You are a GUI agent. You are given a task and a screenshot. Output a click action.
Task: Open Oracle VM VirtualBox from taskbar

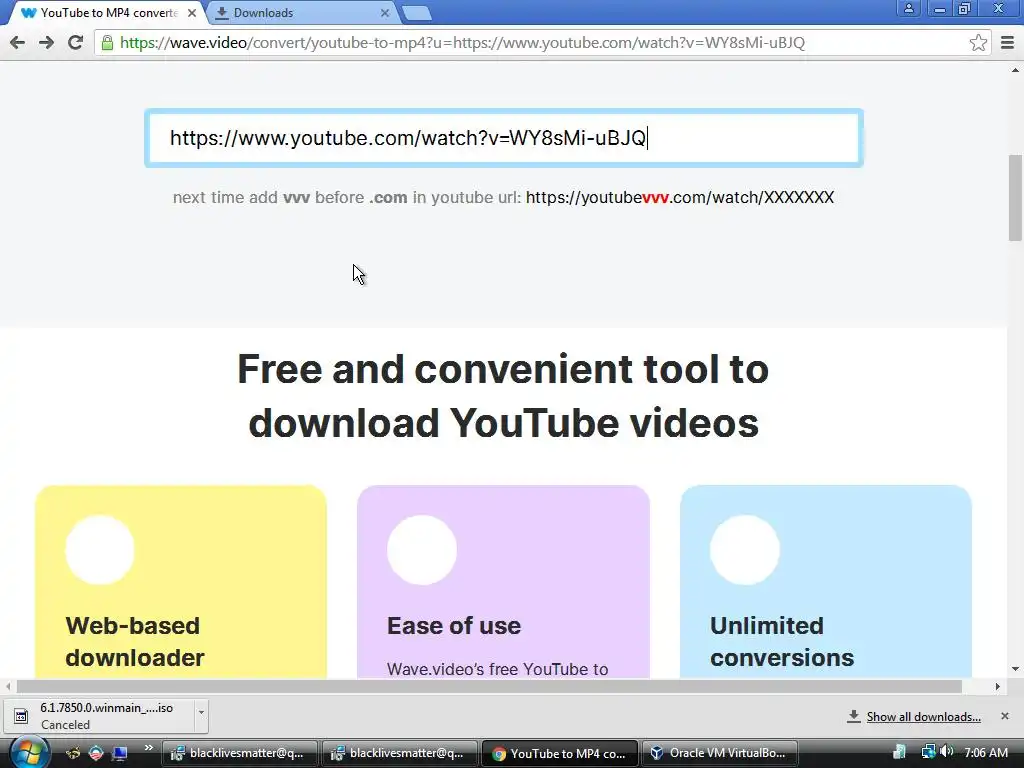[x=720, y=753]
